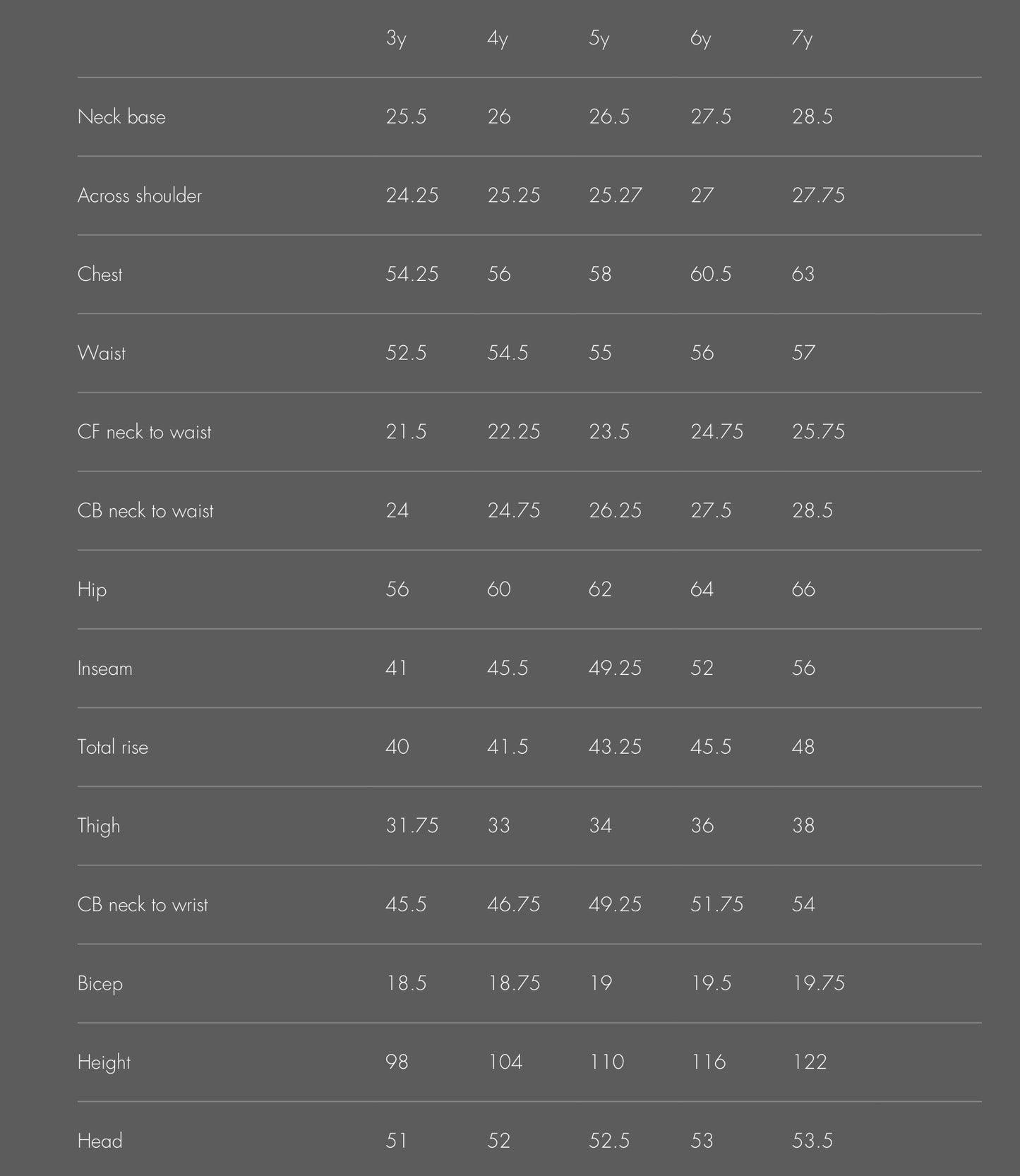Viewport: 1020px width, 1176px height.
Task: Click the Bicep row label
Action: click(100, 984)
